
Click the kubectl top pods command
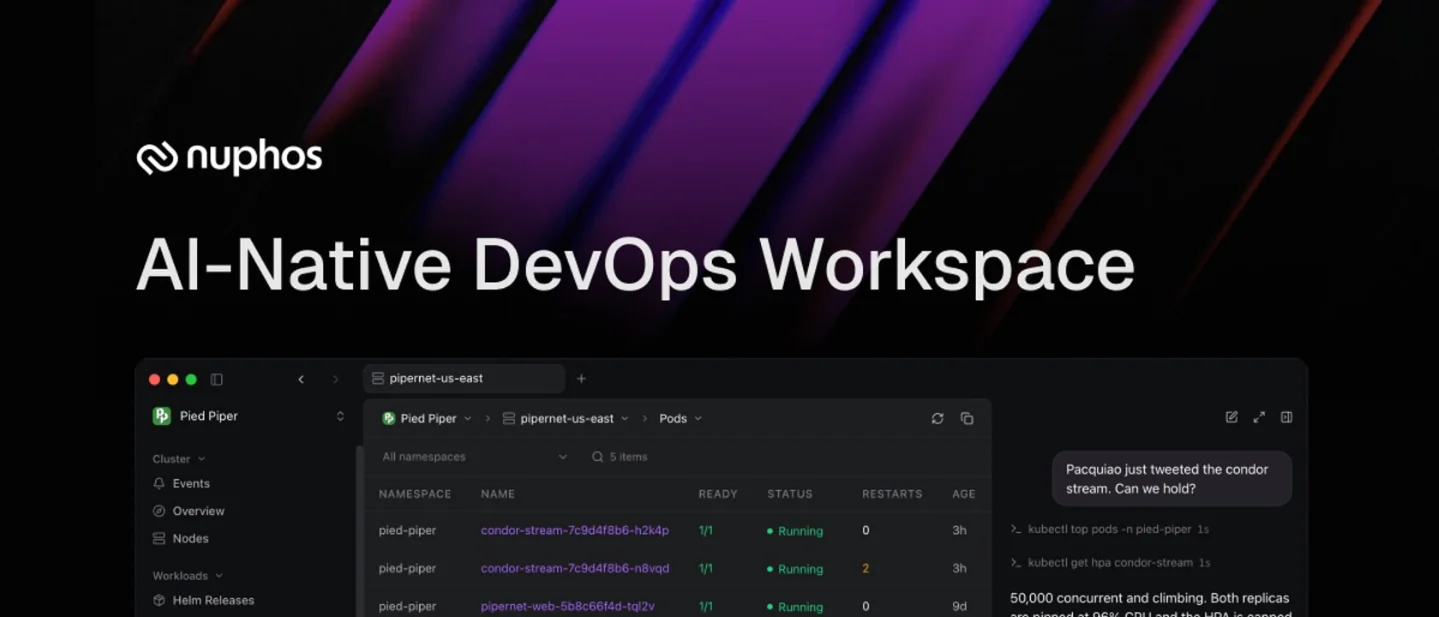pyautogui.click(x=1110, y=530)
